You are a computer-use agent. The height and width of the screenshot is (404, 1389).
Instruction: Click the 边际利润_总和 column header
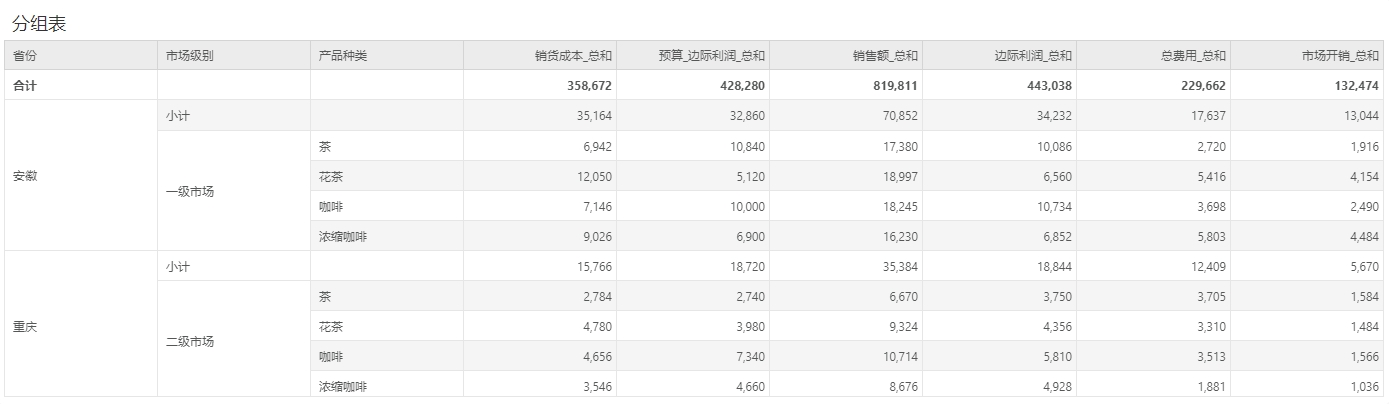[x=1000, y=56]
